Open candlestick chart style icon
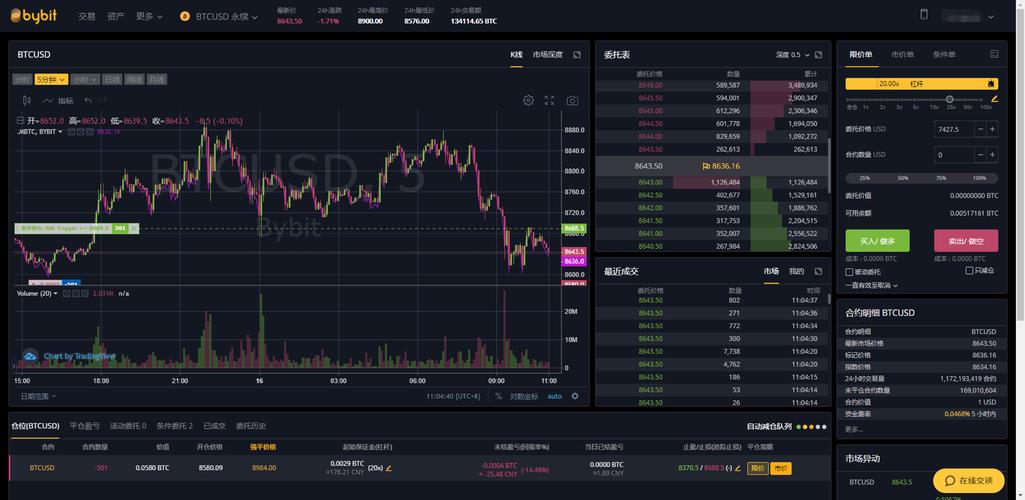Screen dimensions: 1025x500 27,101
